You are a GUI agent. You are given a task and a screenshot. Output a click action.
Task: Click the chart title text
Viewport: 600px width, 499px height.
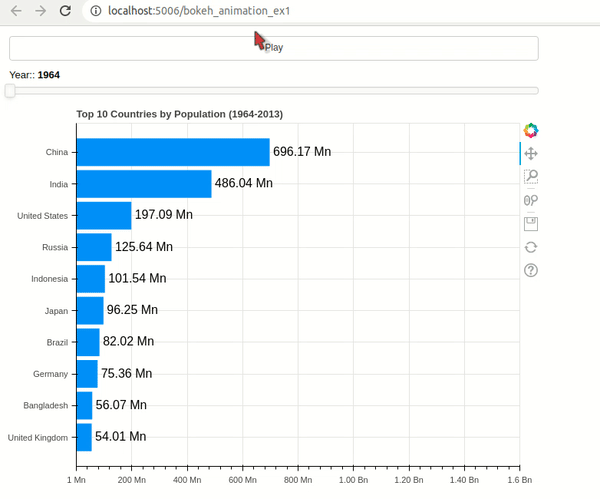(x=179, y=114)
